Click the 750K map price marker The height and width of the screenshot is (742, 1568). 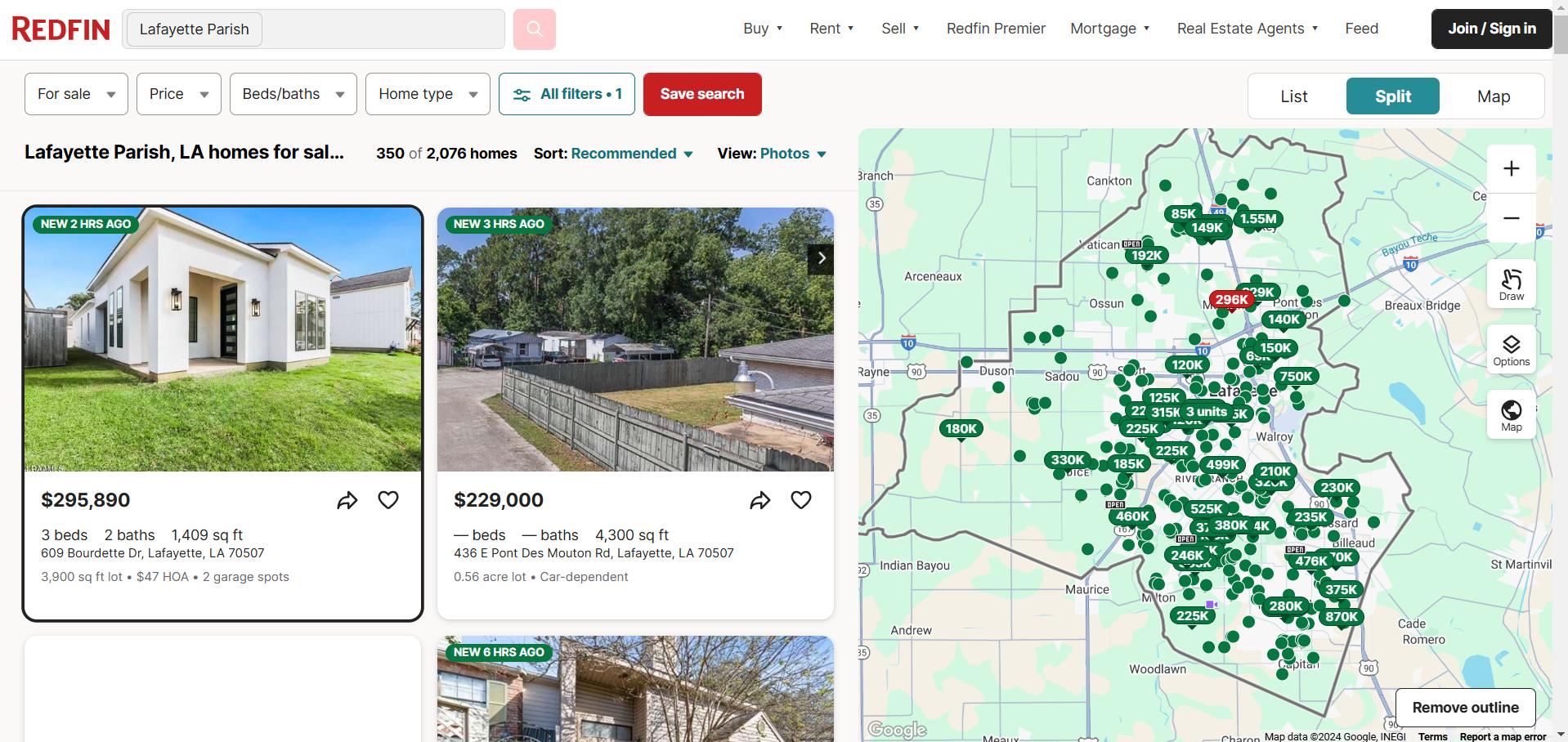click(x=1296, y=377)
